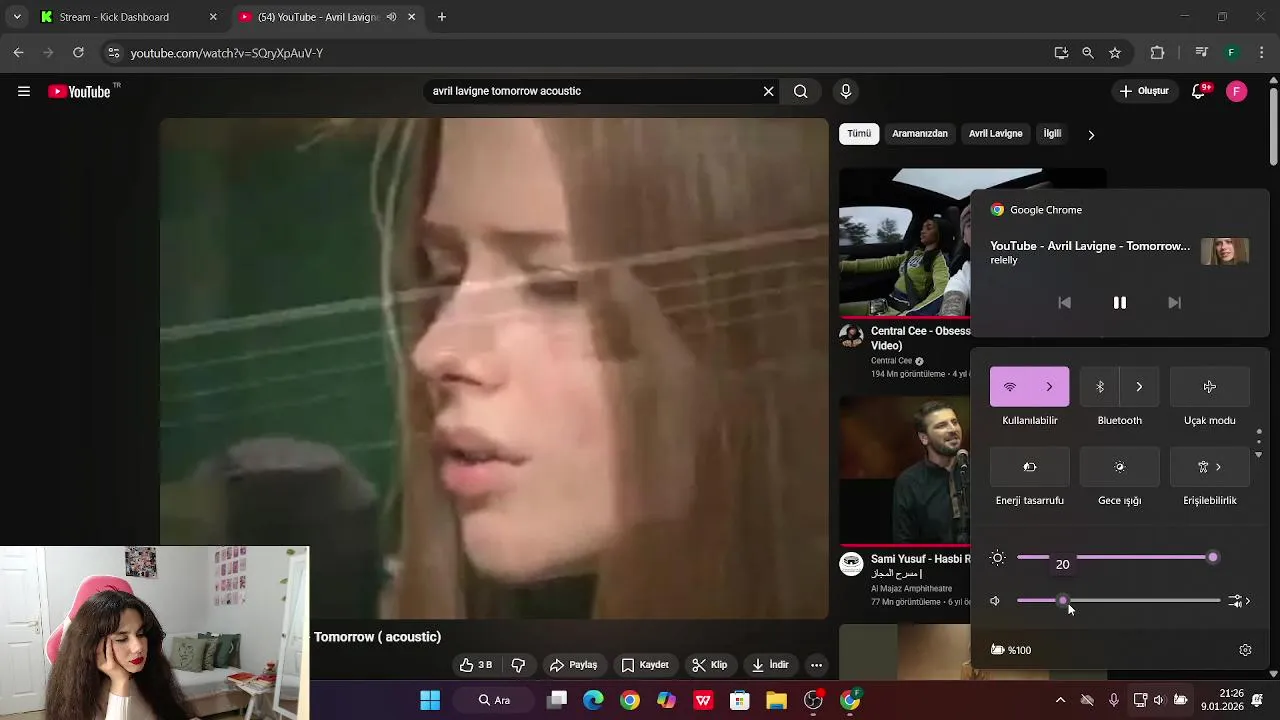Clear the YouTube search box text
Viewport: 1280px width, 720px height.
click(768, 91)
